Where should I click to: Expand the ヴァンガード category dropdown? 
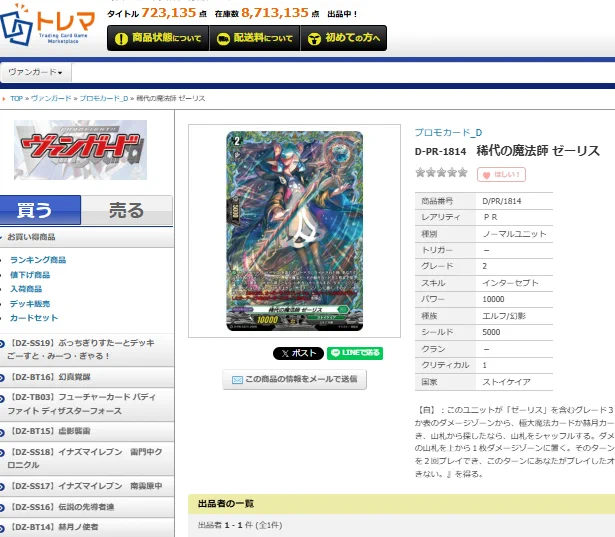(36, 72)
